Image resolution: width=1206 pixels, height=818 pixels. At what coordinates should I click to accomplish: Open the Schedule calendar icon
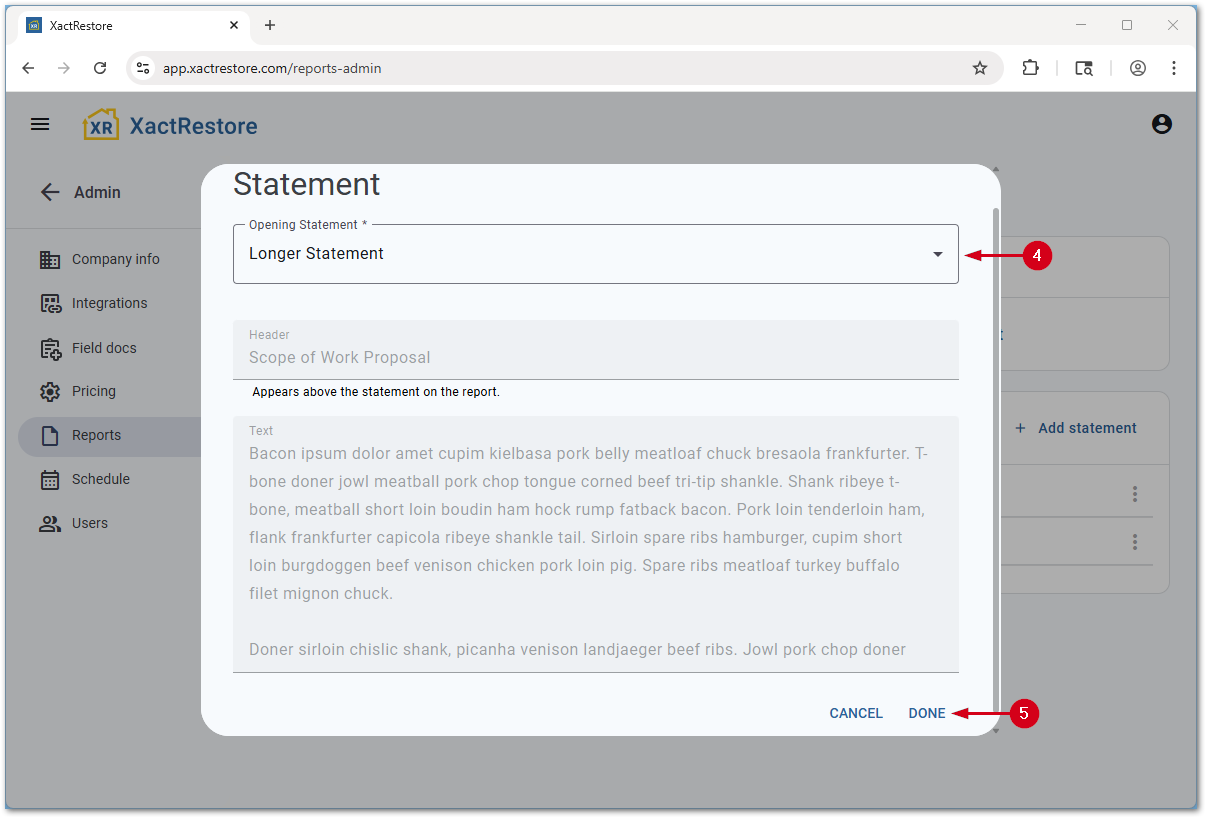click(50, 479)
